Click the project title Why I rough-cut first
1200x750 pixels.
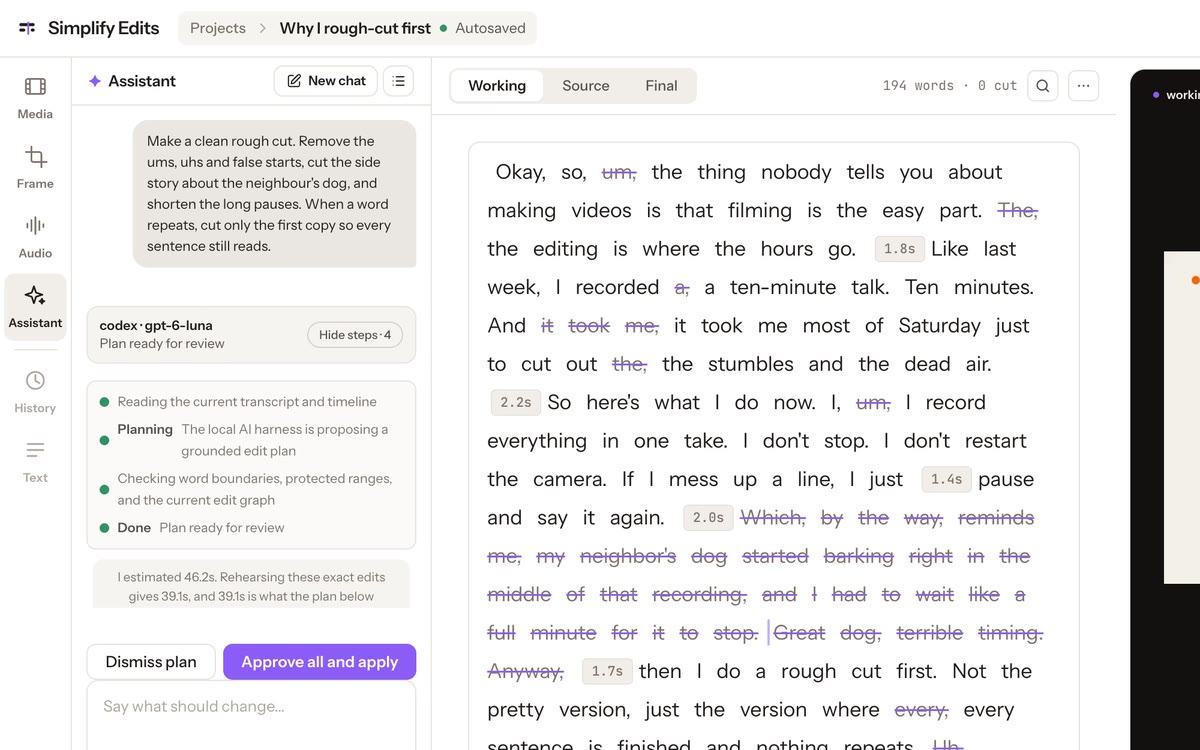(355, 28)
